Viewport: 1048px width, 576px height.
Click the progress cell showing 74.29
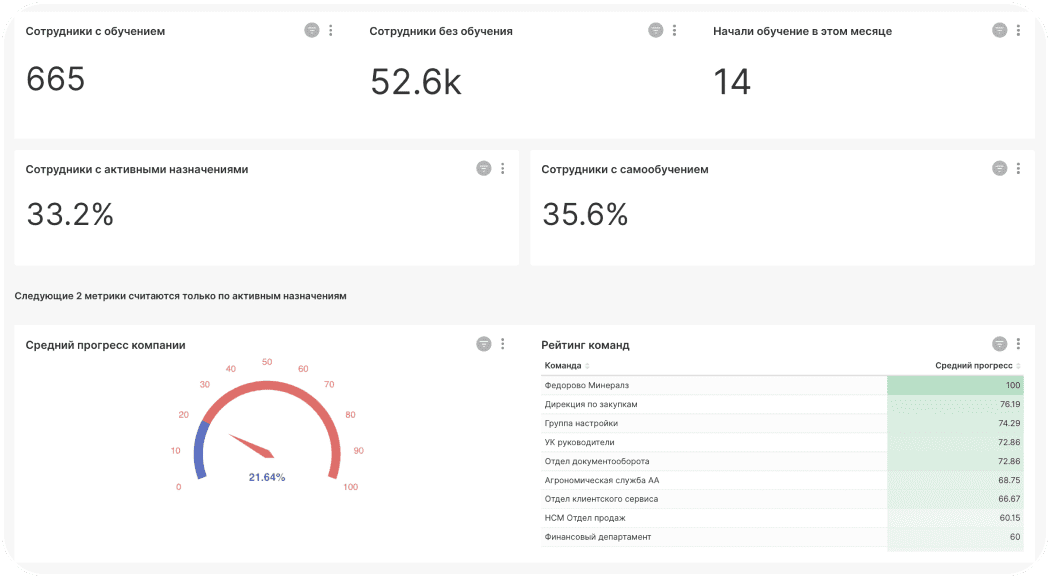pos(955,423)
